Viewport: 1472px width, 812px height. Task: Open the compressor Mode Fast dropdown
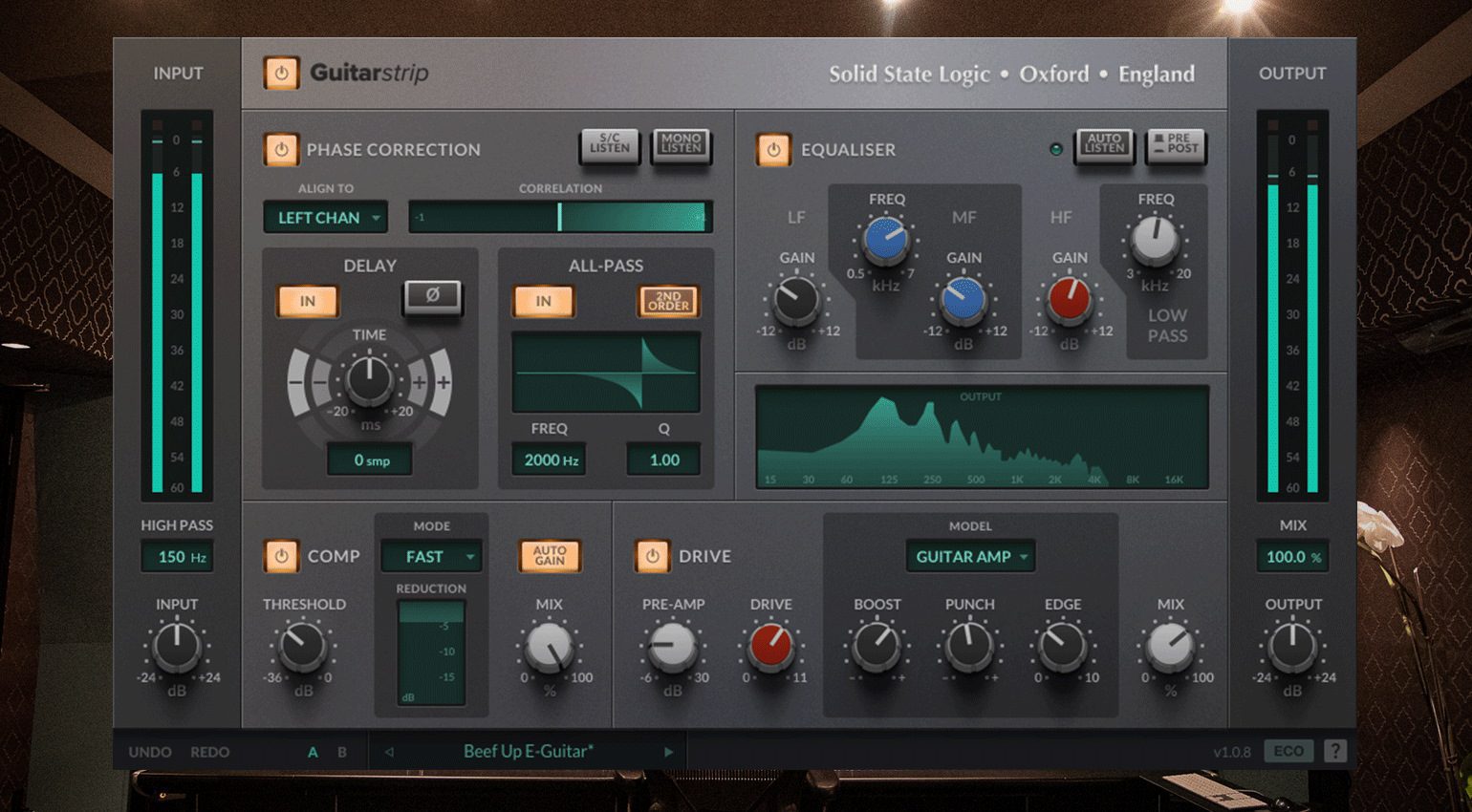(431, 556)
